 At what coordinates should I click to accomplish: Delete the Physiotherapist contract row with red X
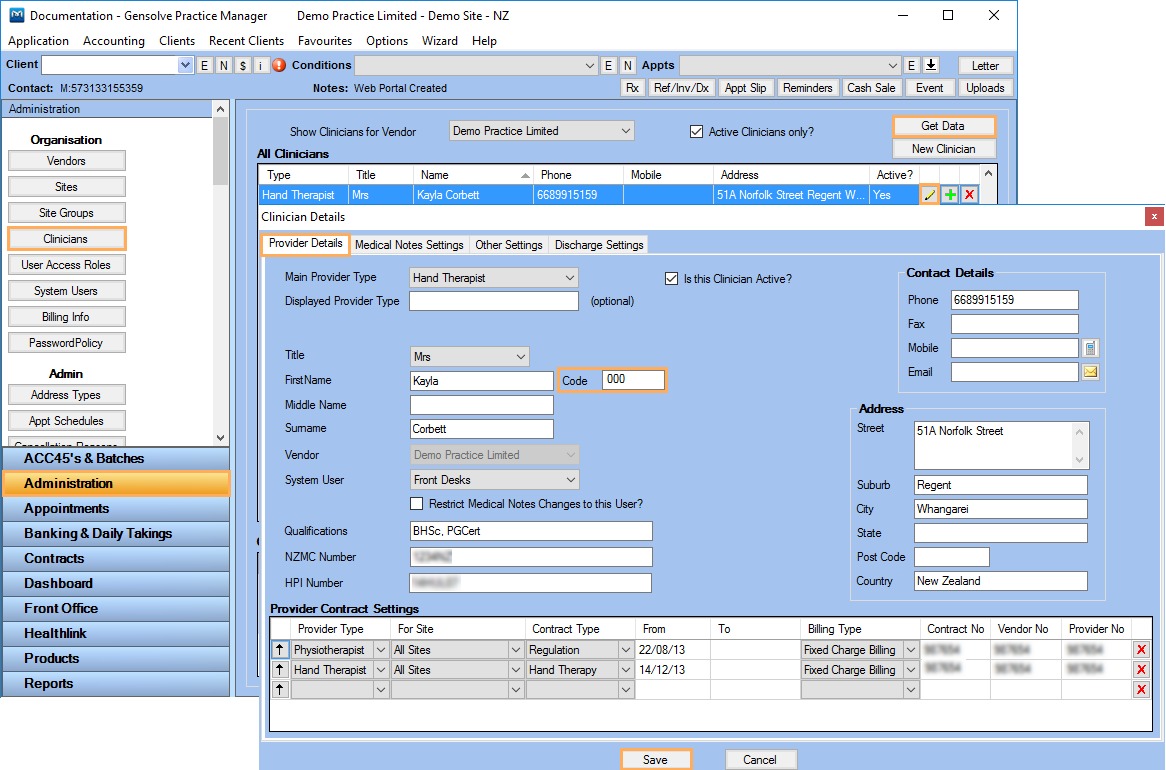coord(1142,650)
